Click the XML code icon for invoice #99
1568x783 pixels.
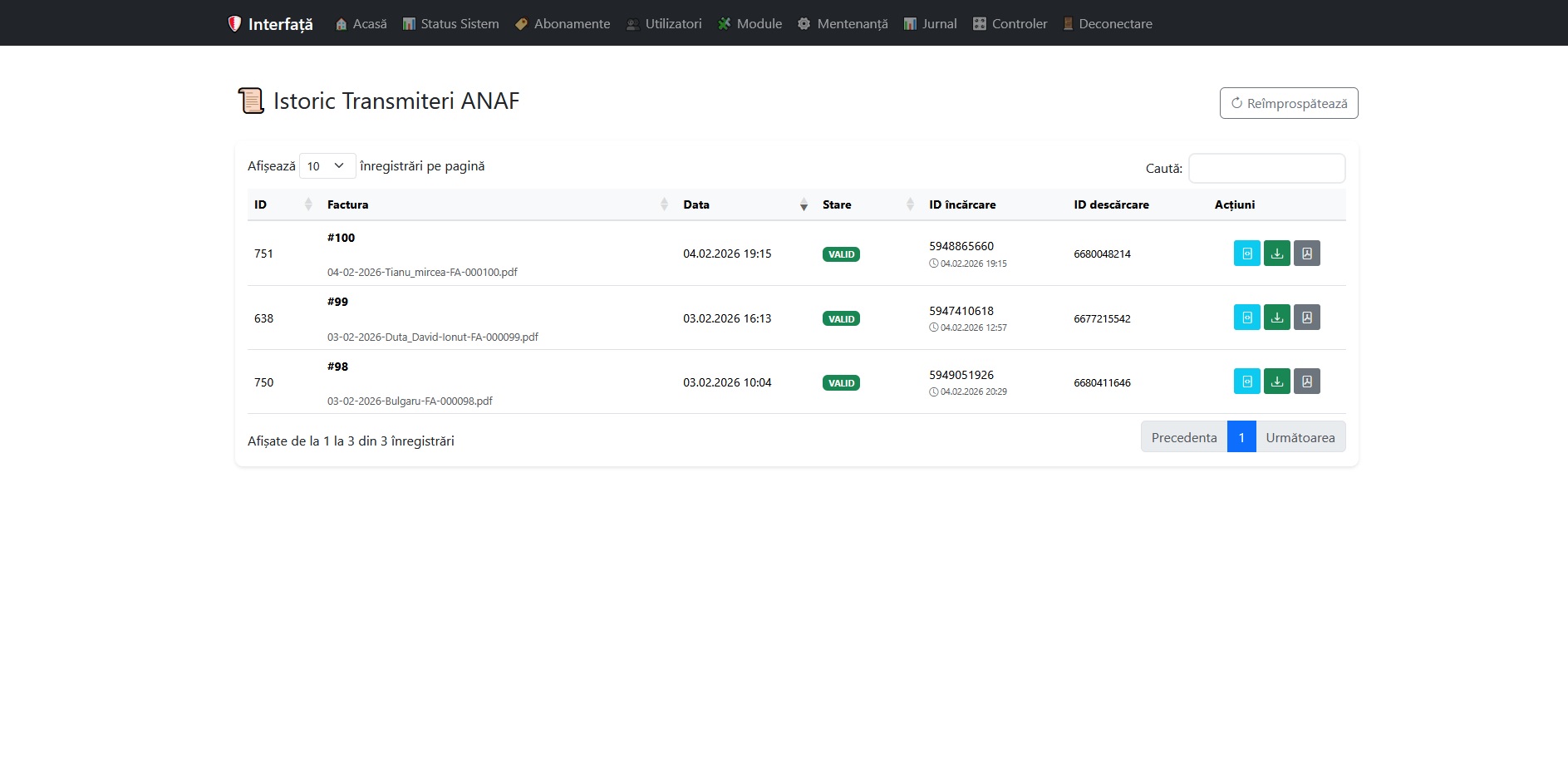click(x=1246, y=318)
